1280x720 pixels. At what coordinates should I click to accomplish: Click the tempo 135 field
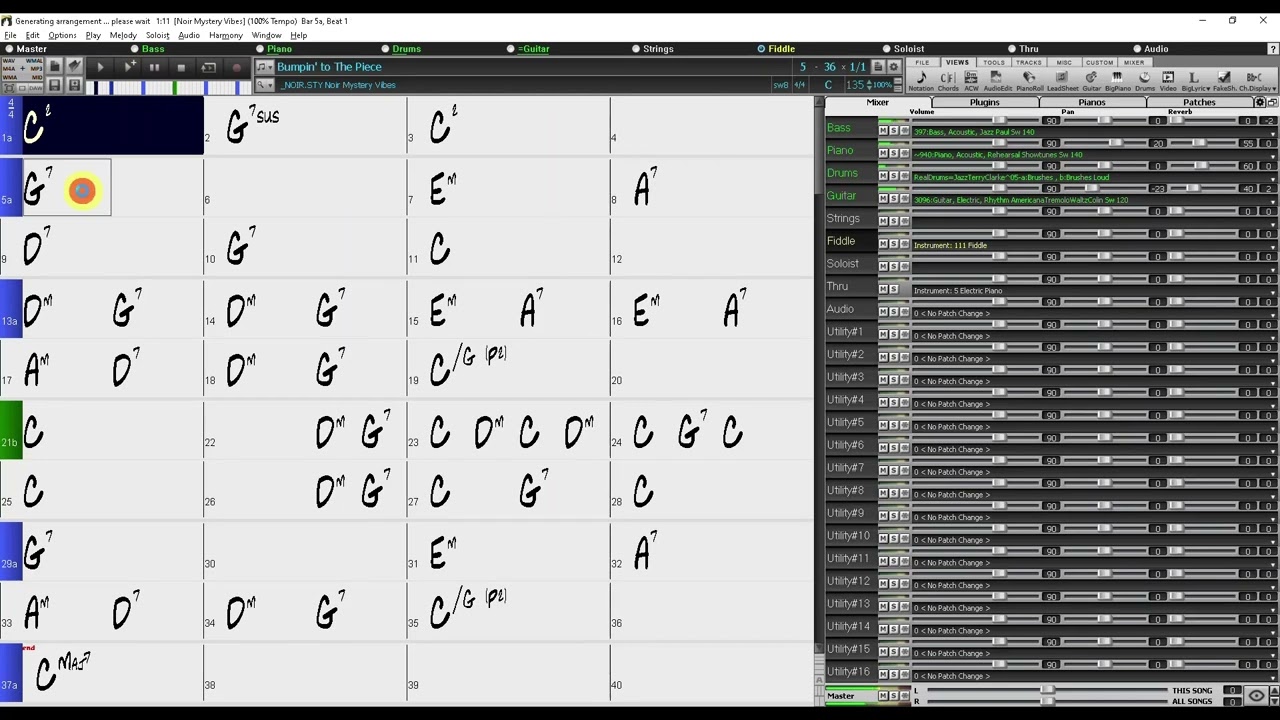(855, 85)
